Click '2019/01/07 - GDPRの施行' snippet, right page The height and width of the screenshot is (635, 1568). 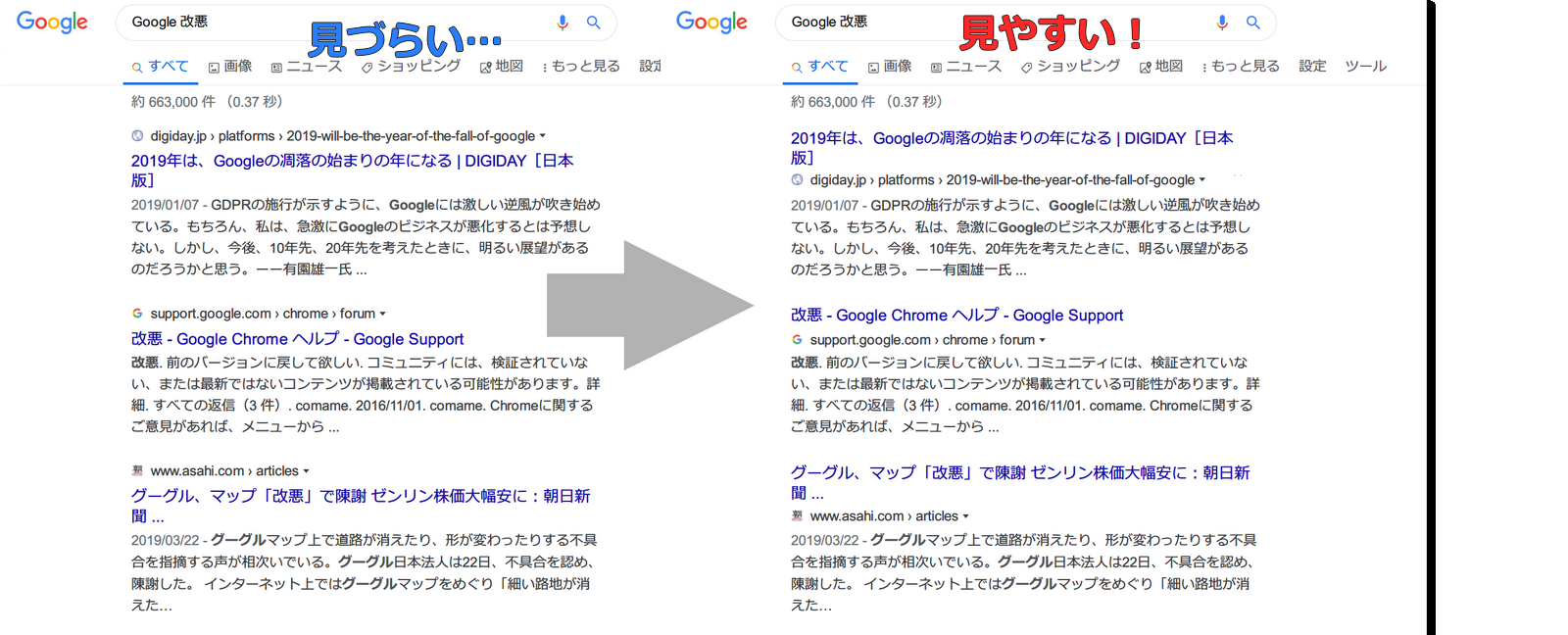[x=1025, y=237]
